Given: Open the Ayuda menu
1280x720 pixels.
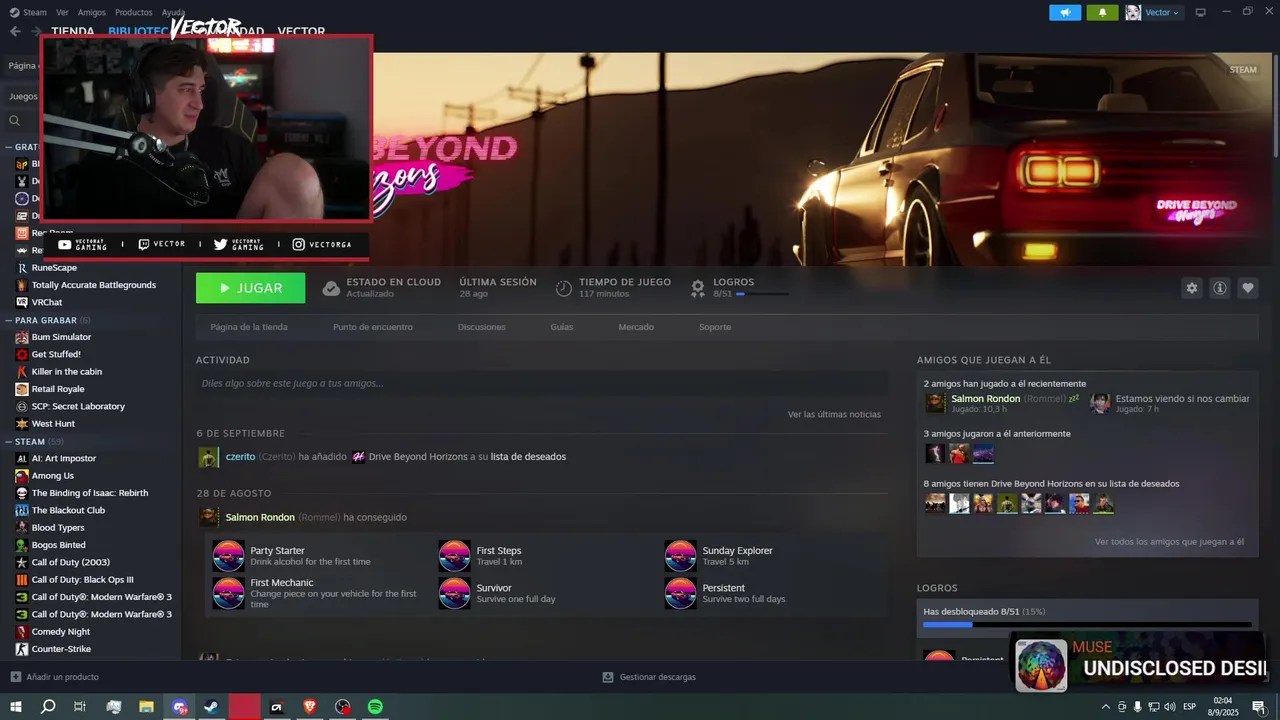Looking at the screenshot, I should pos(173,12).
